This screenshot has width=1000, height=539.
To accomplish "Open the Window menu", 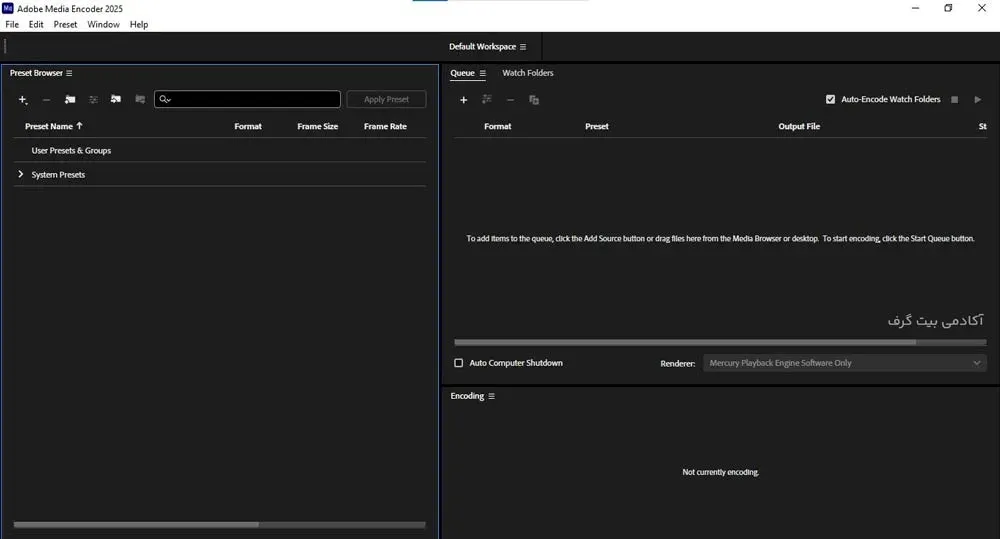I will (x=103, y=24).
